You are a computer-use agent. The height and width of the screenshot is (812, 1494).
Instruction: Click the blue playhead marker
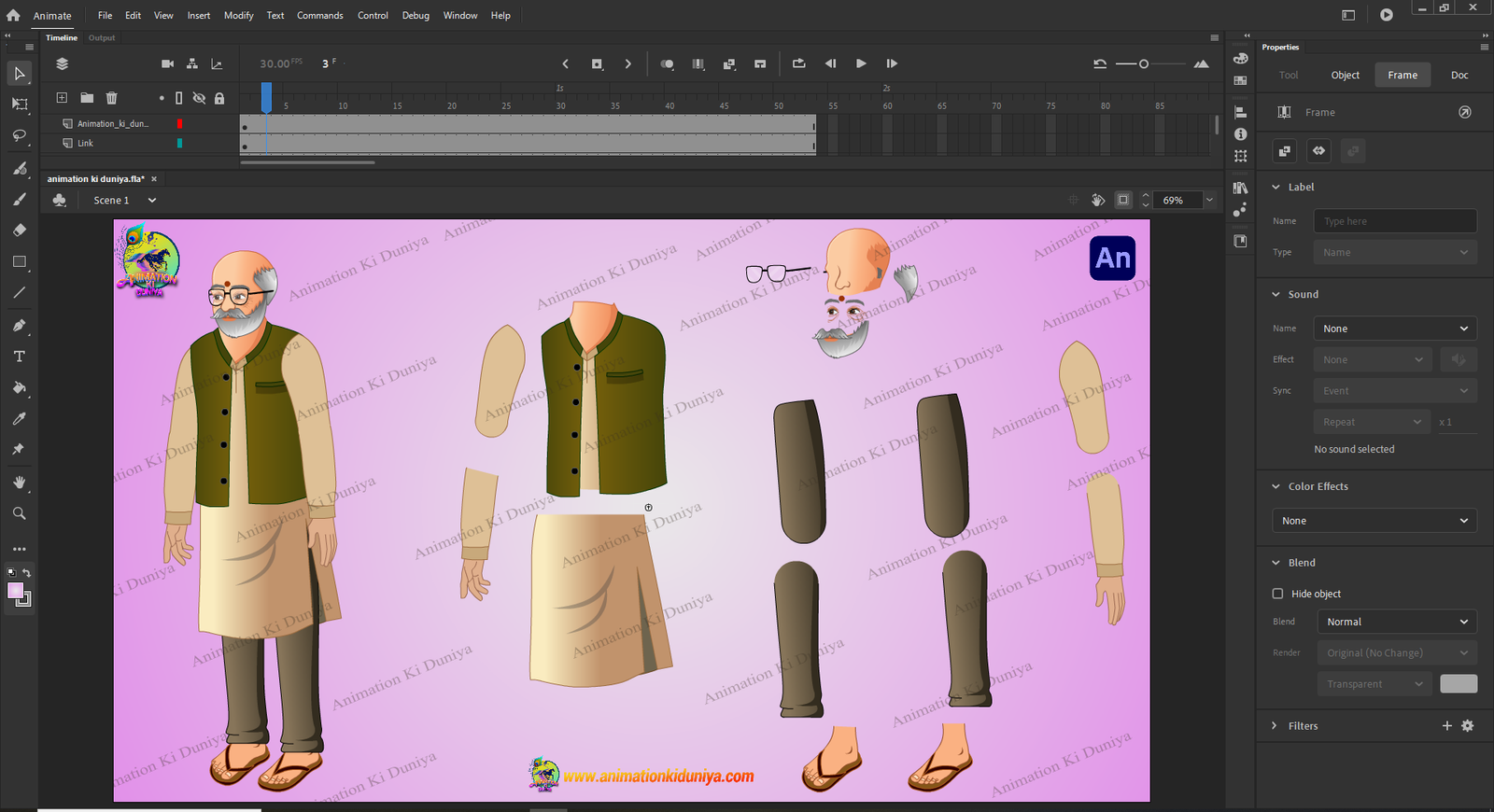tap(266, 96)
